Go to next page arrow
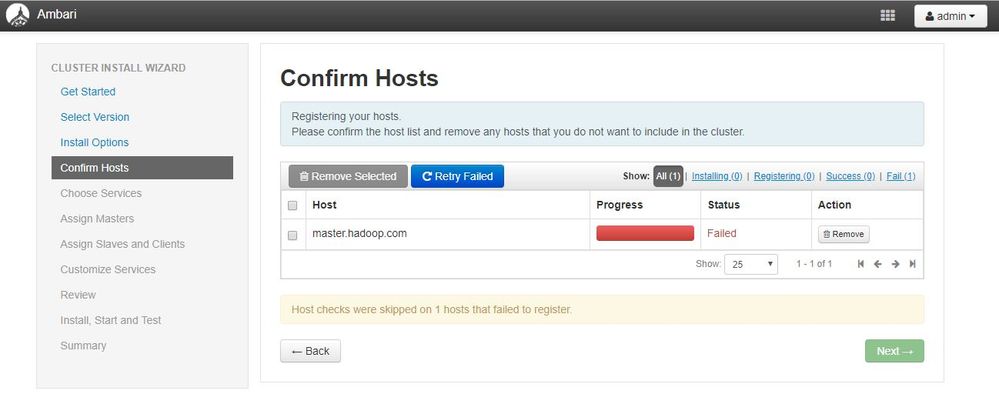This screenshot has width=999, height=404. (895, 264)
